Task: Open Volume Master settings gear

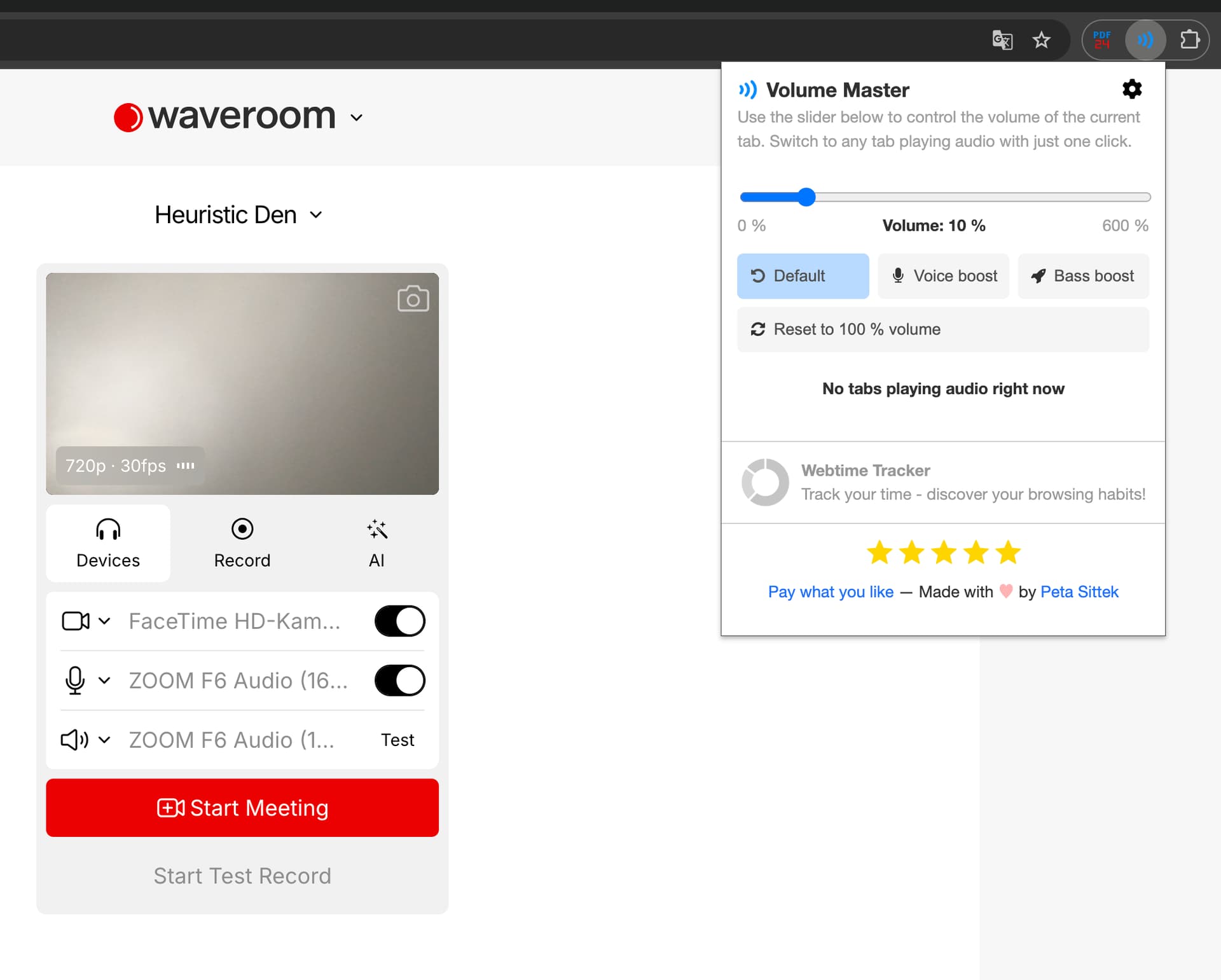Action: [1132, 89]
